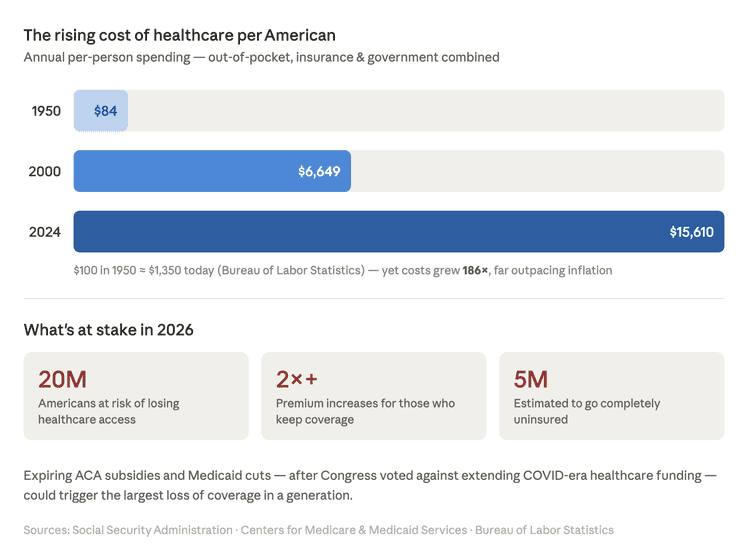The image size is (750, 556).
Task: Open the 5M completely uninsured card
Action: click(x=612, y=396)
